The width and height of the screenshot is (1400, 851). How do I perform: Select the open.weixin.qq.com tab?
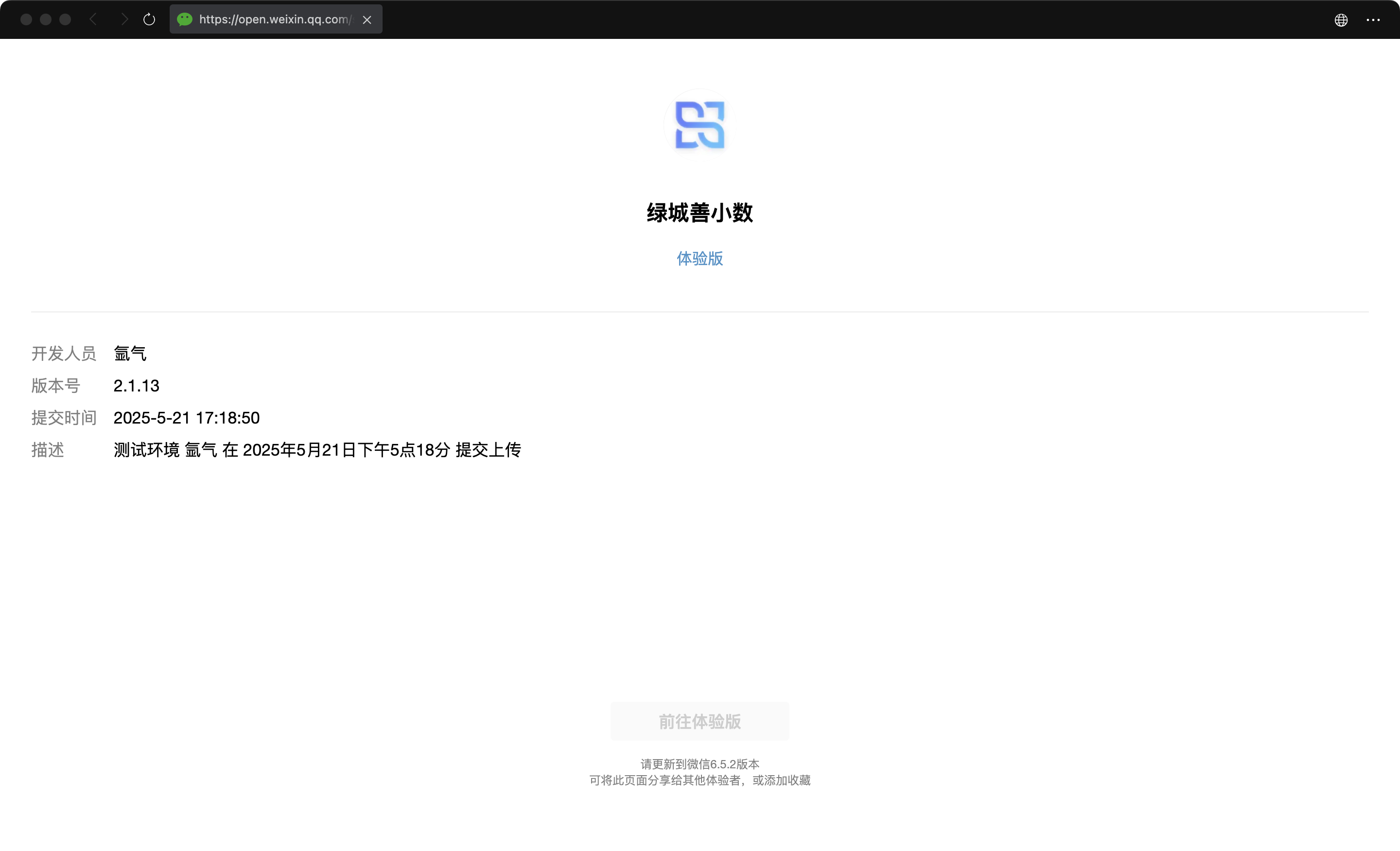[x=276, y=19]
